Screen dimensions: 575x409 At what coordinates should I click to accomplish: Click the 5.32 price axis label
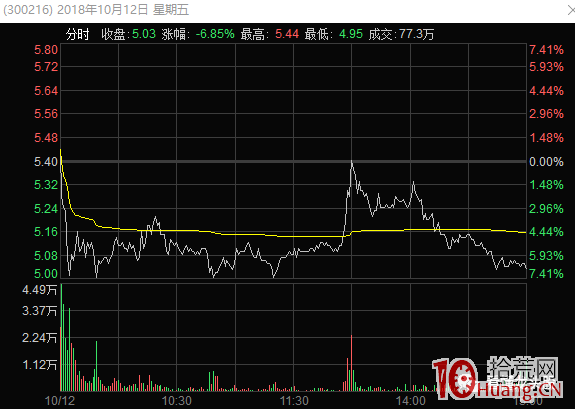click(46, 185)
